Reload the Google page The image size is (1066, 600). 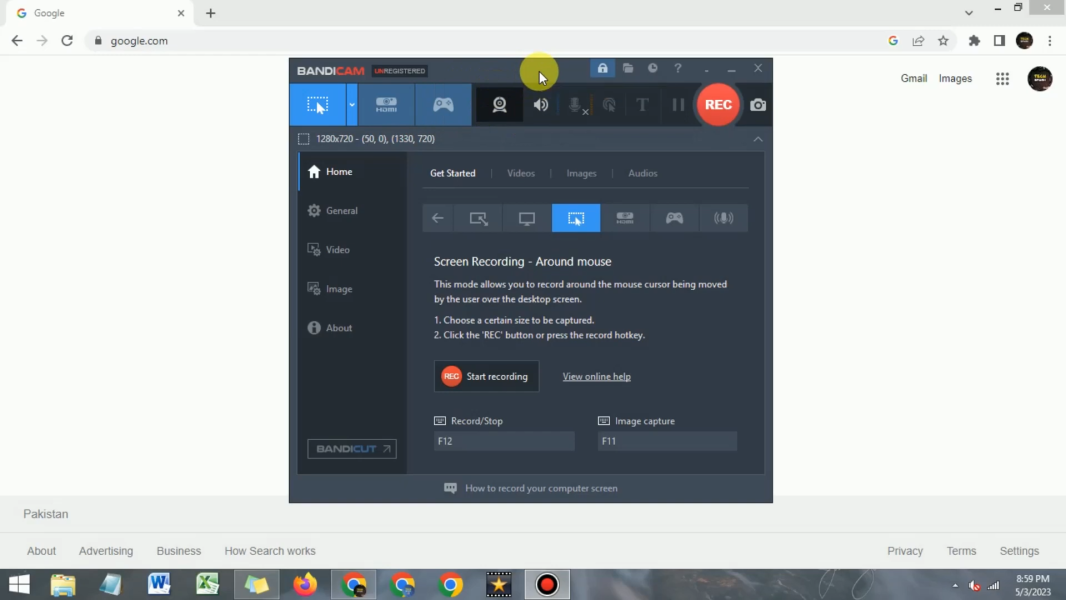pos(67,41)
